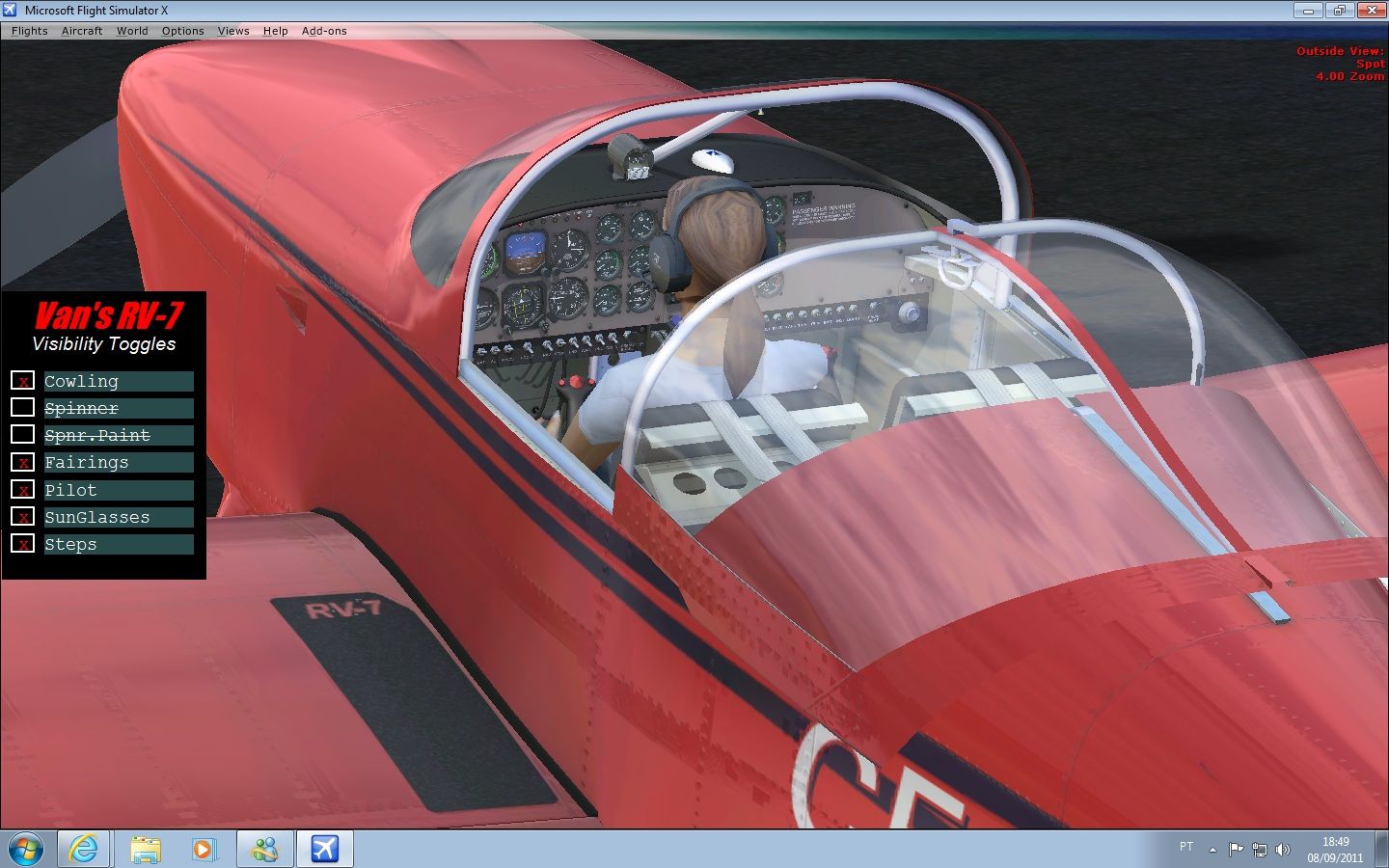The width and height of the screenshot is (1389, 868).
Task: Click the attitude indicator gauge
Action: click(525, 253)
